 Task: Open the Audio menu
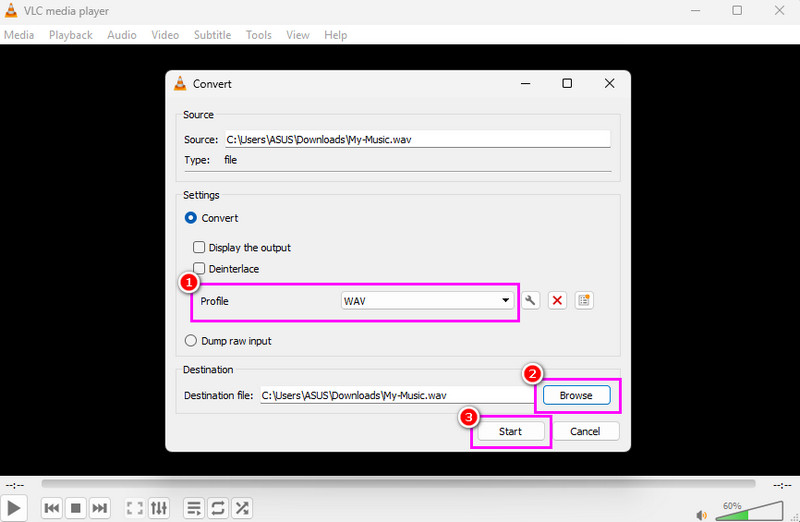tap(122, 35)
